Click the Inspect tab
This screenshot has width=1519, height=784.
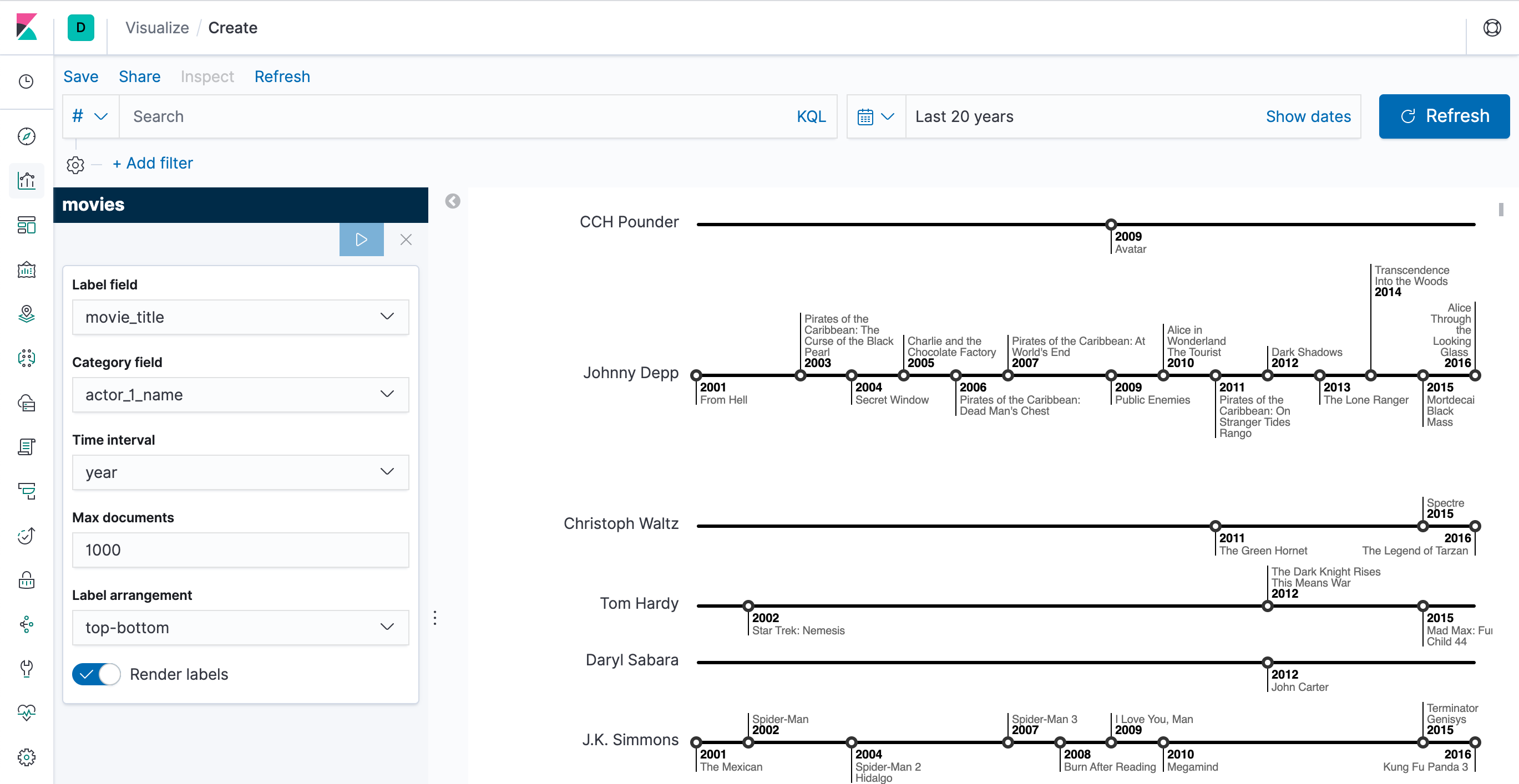pyautogui.click(x=207, y=76)
